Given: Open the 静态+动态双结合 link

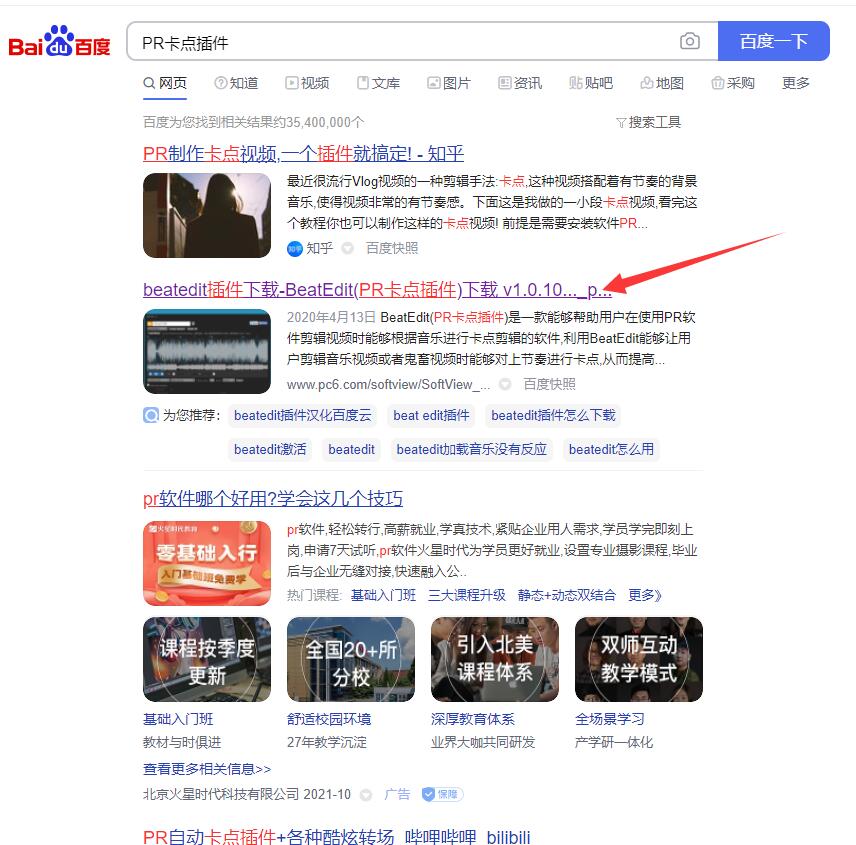Looking at the screenshot, I should pyautogui.click(x=567, y=595).
